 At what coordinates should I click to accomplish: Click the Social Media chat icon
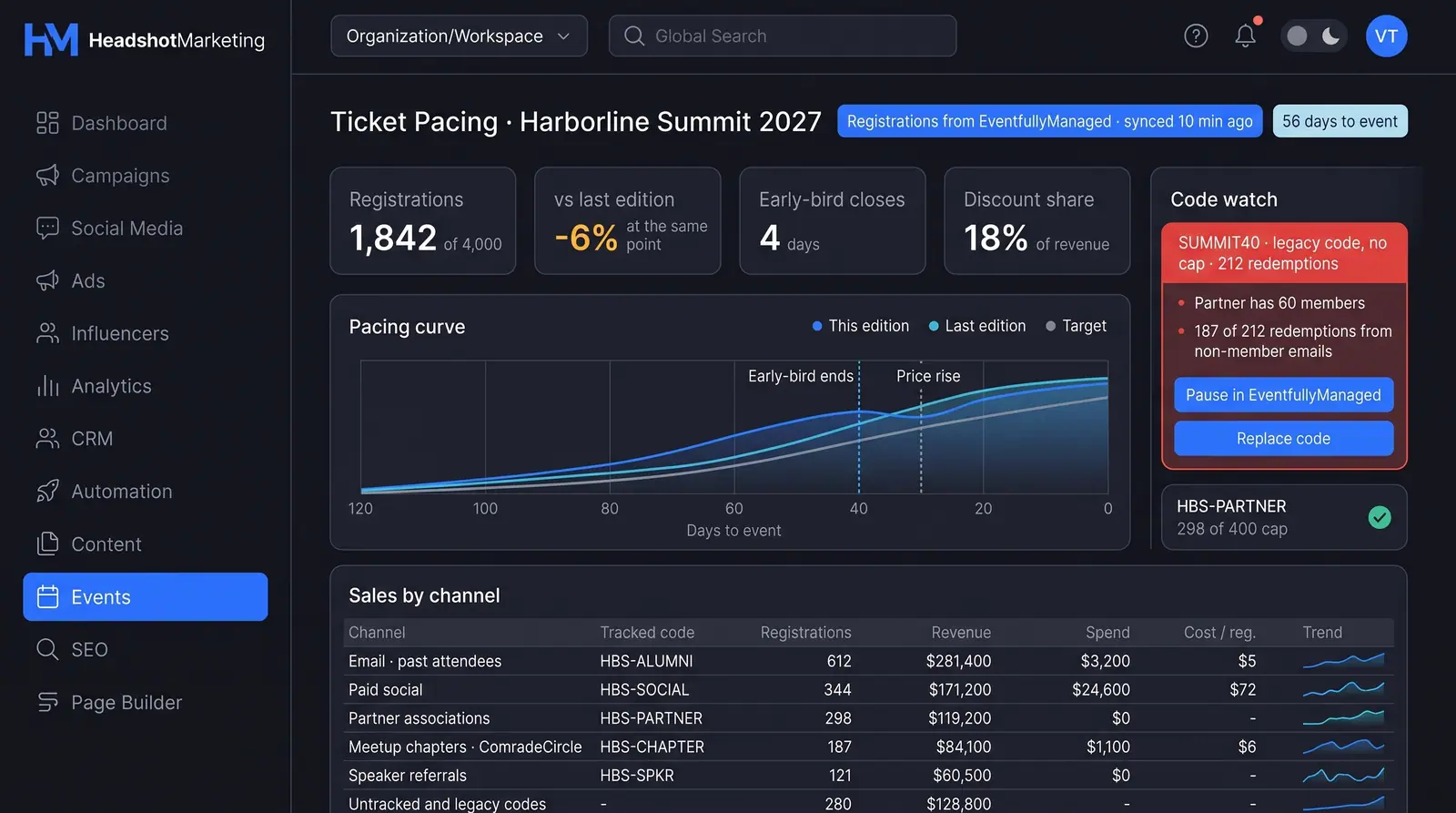pyautogui.click(x=47, y=228)
